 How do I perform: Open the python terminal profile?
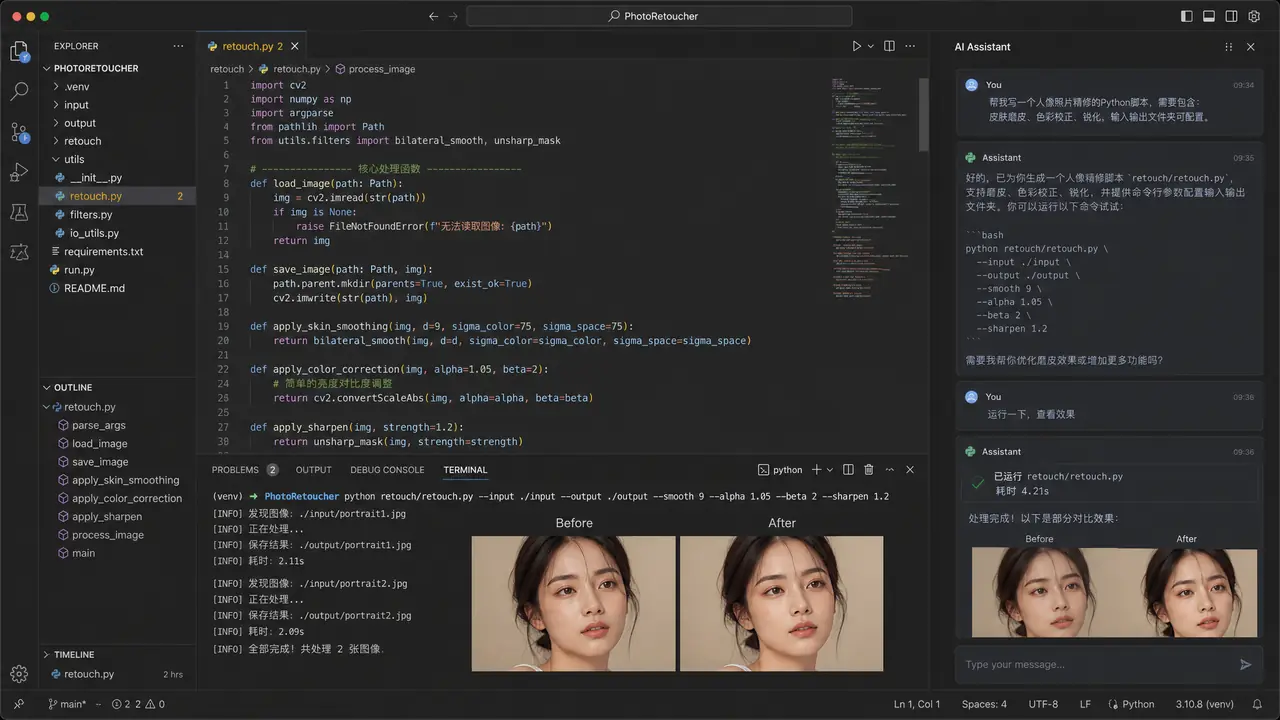tap(780, 470)
